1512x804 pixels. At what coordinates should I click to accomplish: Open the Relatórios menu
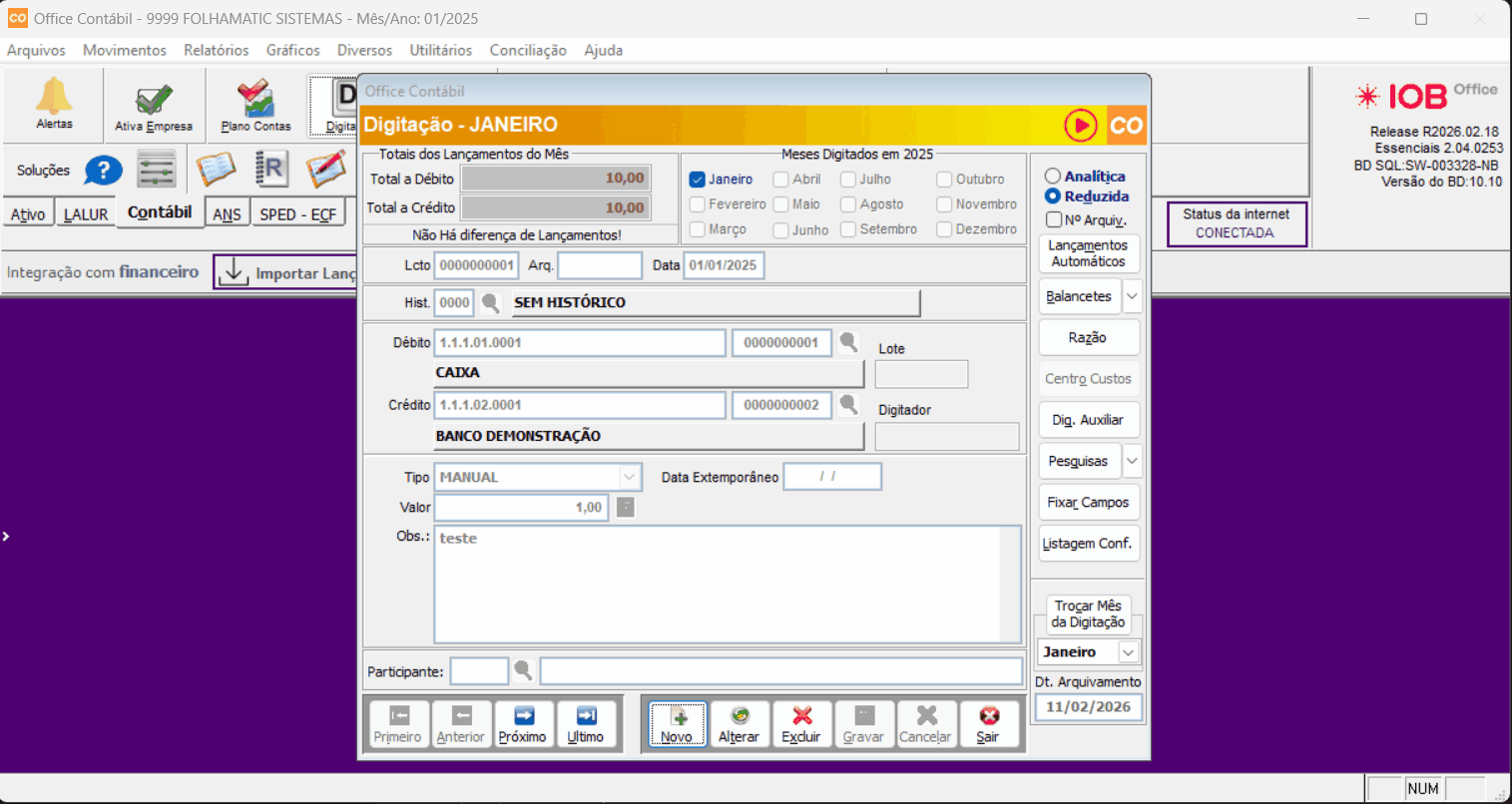click(216, 50)
